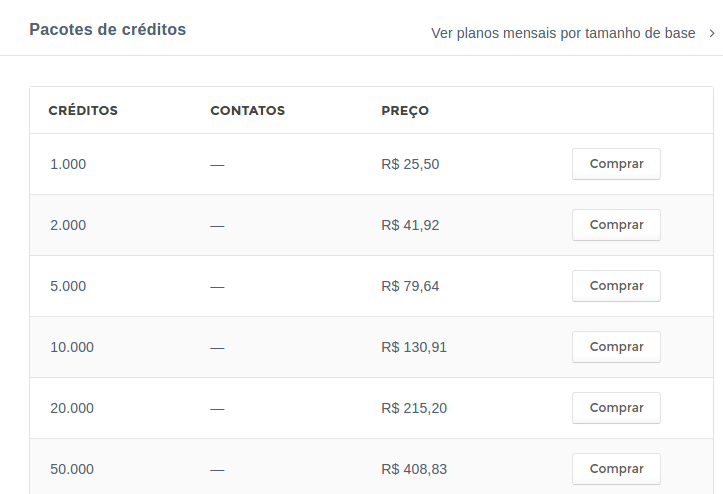Viewport: 723px width, 494px height.
Task: Select Comprar for the R$ 215,20 package
Action: point(616,408)
